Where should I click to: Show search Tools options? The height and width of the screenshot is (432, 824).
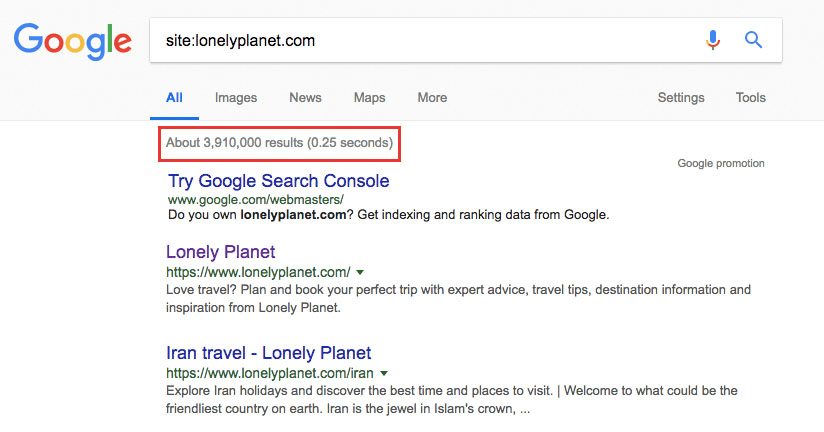tap(750, 98)
